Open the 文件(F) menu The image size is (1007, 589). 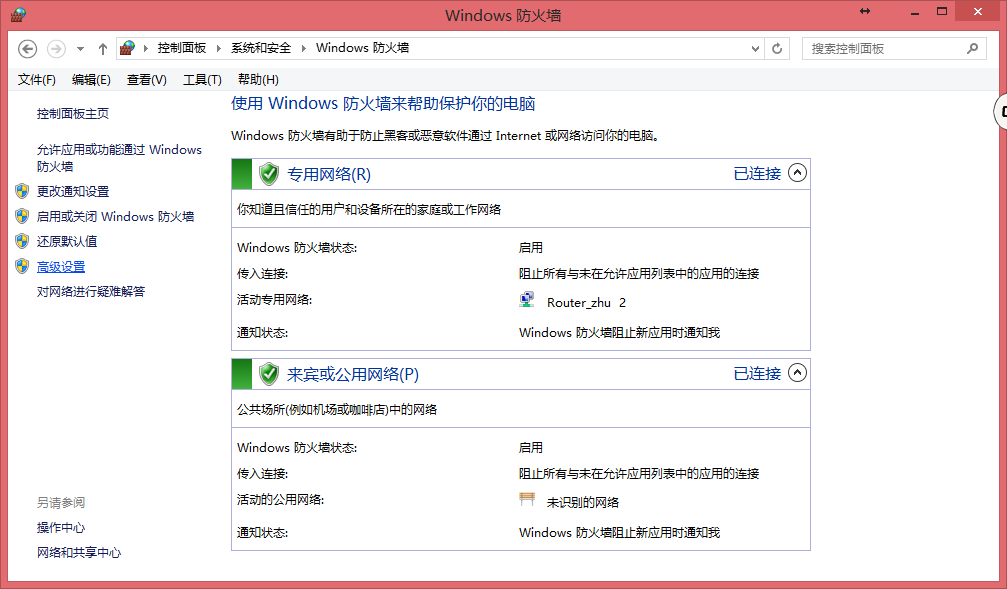click(x=37, y=80)
